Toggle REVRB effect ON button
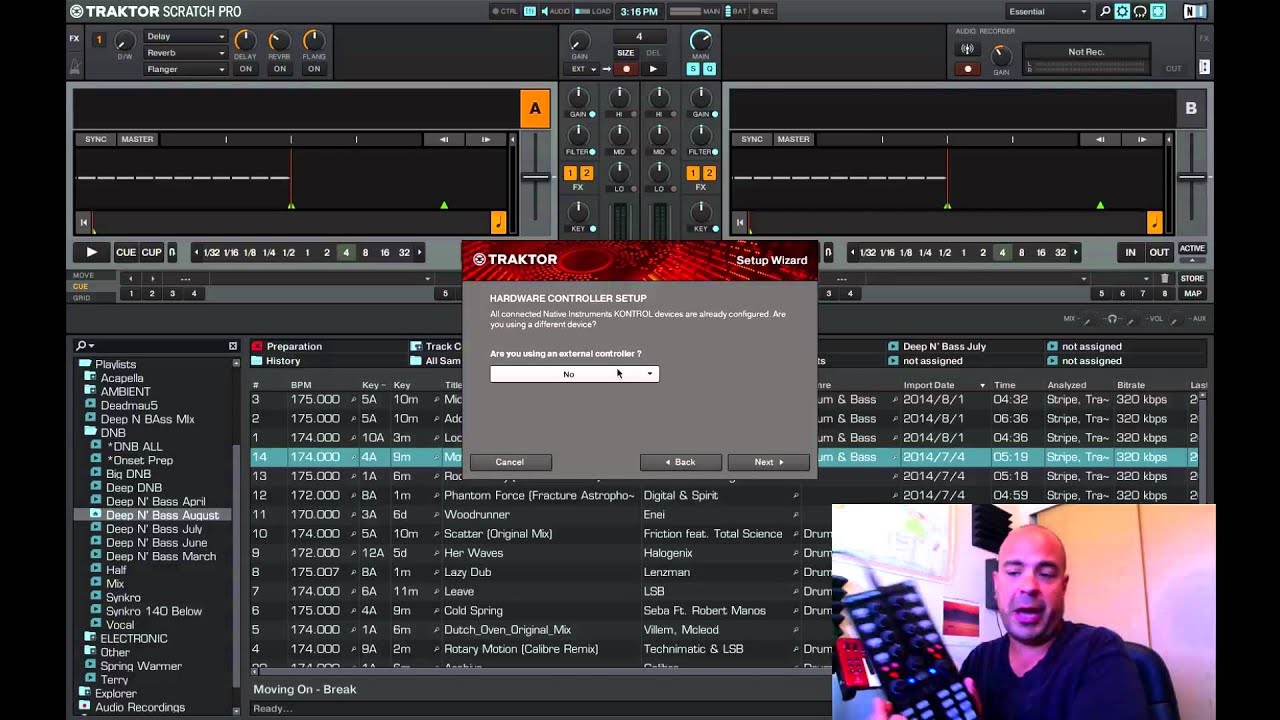This screenshot has width=1280, height=720. [280, 69]
